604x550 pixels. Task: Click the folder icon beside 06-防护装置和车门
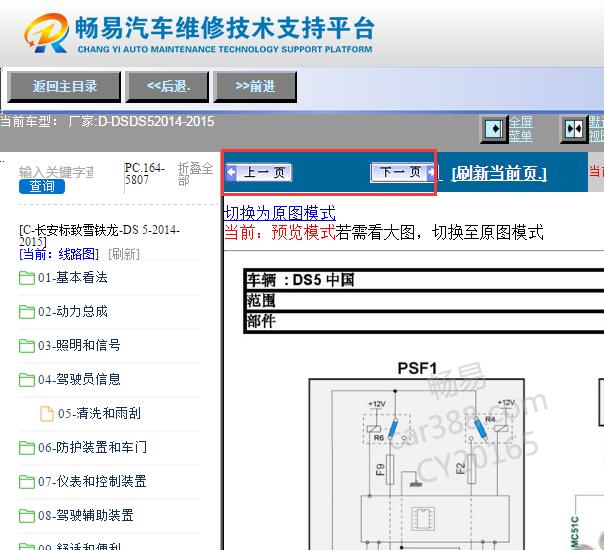click(x=27, y=448)
